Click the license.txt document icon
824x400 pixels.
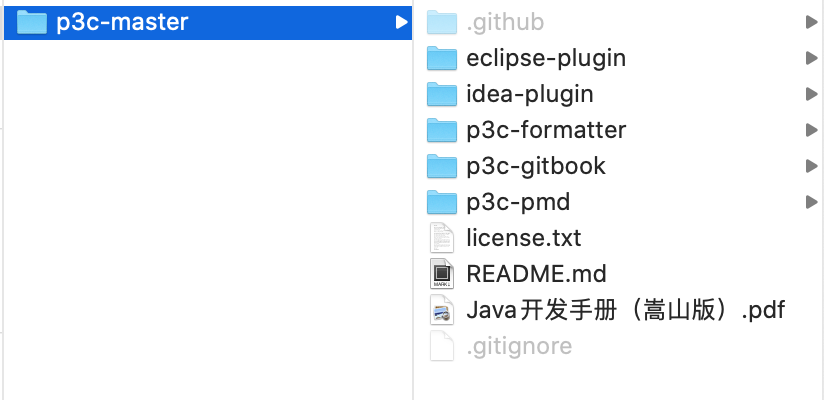[x=441, y=238]
